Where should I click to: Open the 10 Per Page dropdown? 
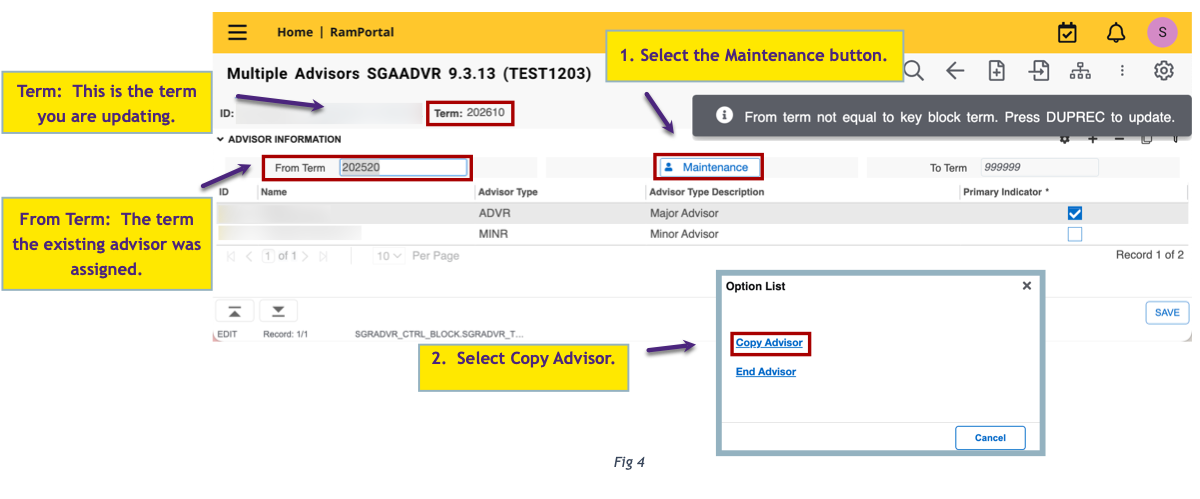pyautogui.click(x=389, y=256)
